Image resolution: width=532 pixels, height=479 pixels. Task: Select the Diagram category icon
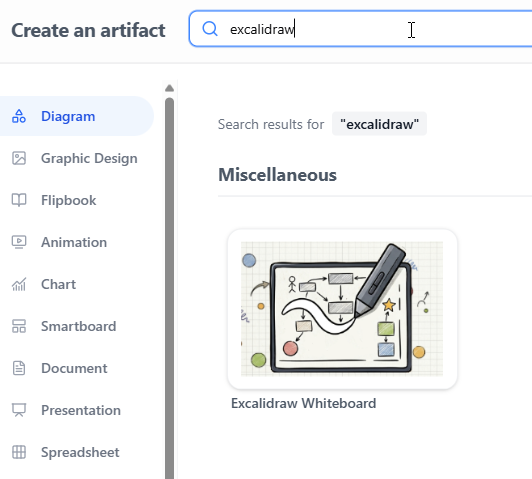tap(19, 116)
